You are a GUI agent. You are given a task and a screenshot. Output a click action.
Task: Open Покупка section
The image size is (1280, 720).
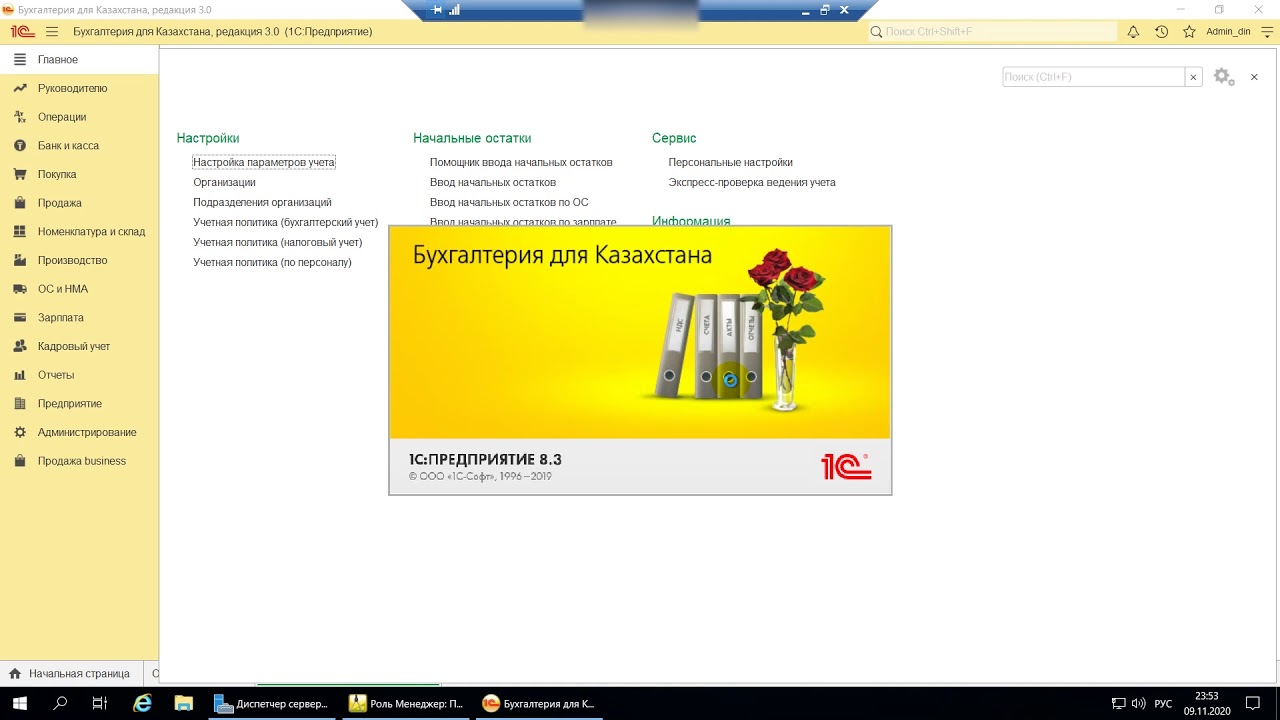click(x=79, y=174)
